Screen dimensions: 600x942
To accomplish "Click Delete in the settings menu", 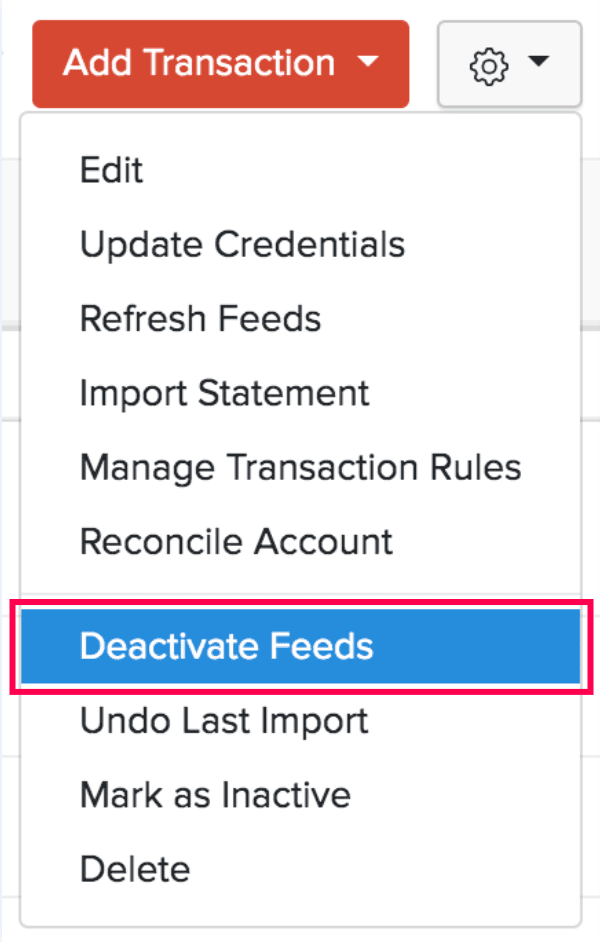I will coord(134,868).
